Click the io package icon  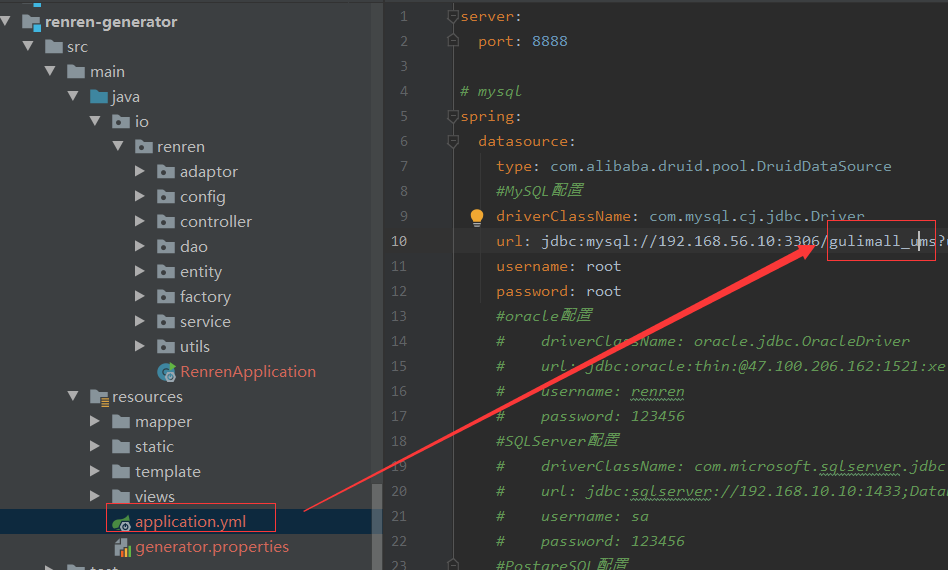coord(121,121)
